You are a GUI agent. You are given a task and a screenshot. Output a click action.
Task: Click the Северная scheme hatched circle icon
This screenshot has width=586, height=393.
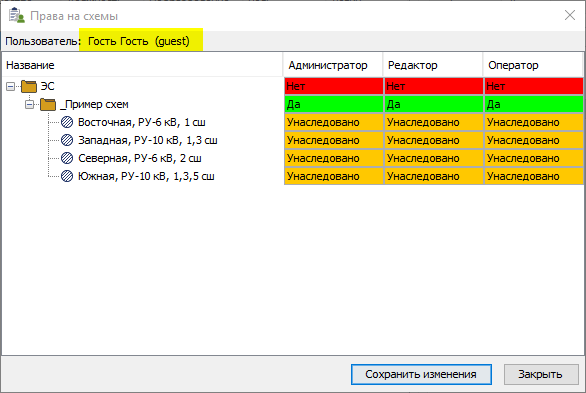click(67, 158)
